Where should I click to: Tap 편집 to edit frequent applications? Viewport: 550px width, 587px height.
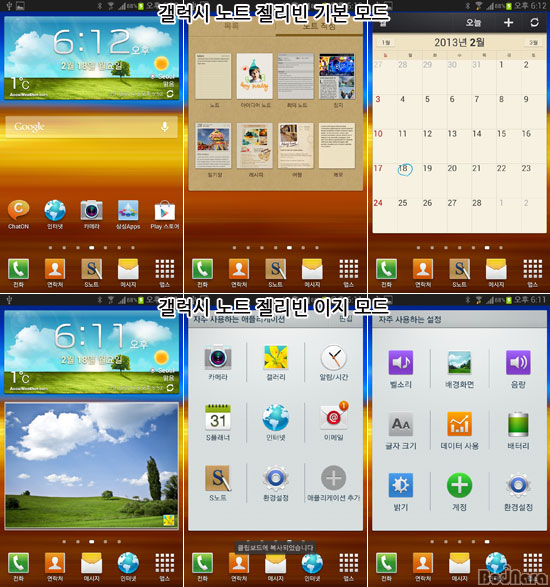(x=346, y=319)
